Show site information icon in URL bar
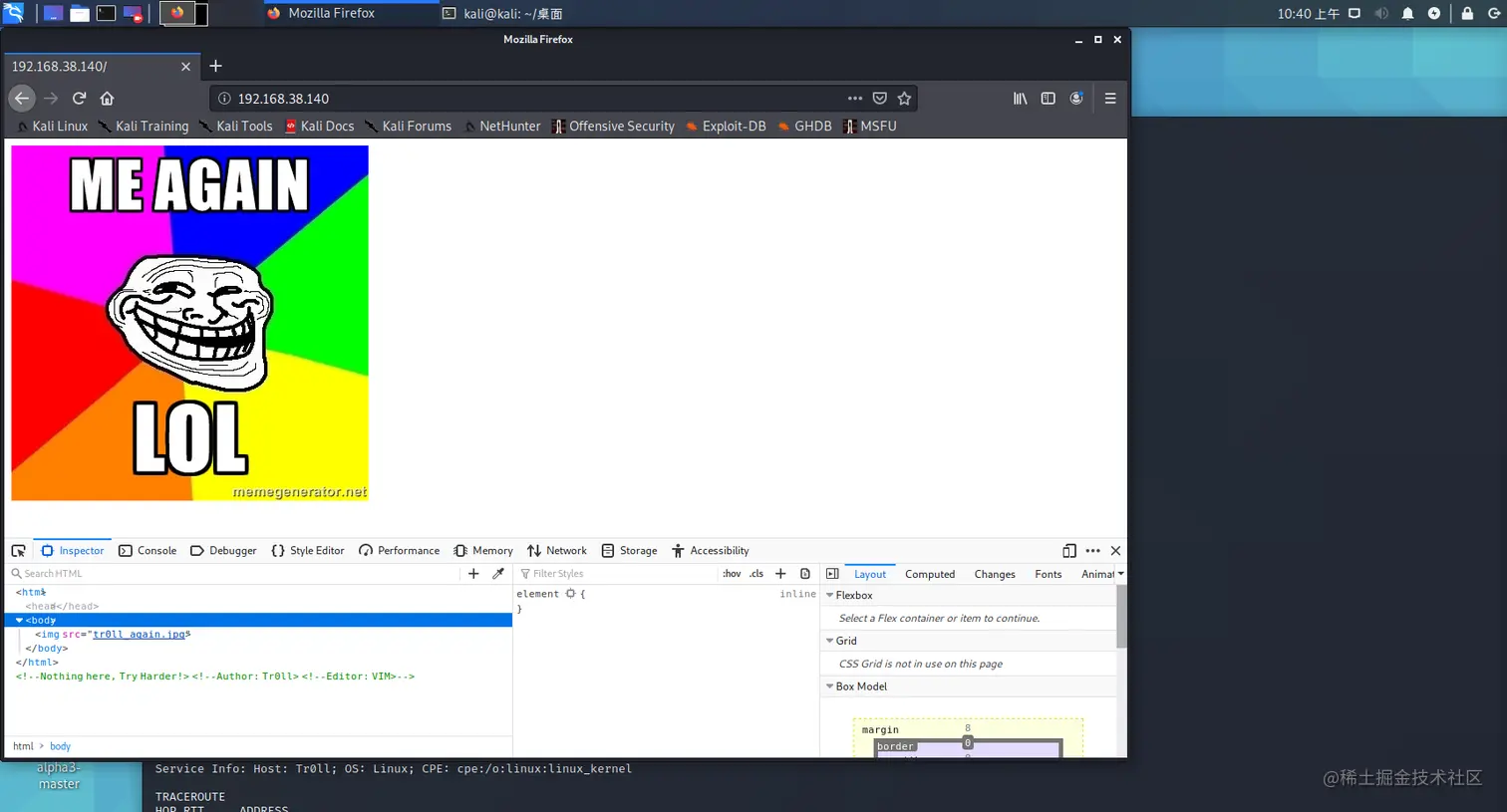1507x812 pixels. pos(224,98)
